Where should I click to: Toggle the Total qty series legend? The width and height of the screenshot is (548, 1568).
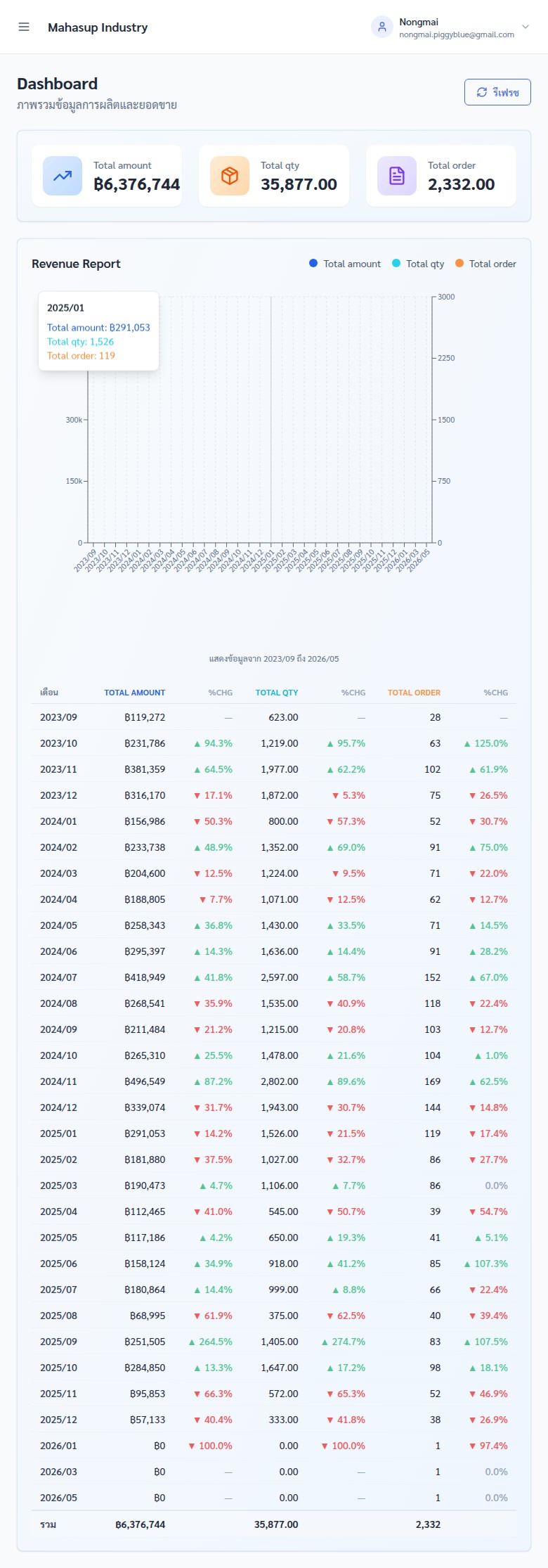(x=418, y=264)
